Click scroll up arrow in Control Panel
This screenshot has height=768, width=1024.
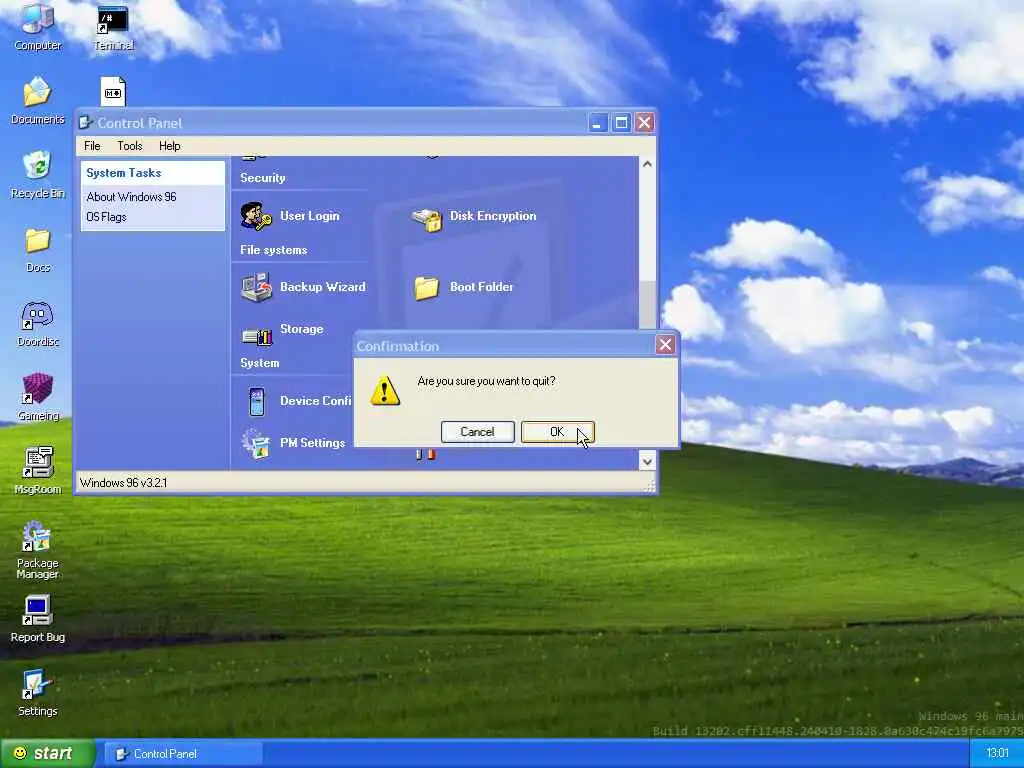[x=647, y=165]
